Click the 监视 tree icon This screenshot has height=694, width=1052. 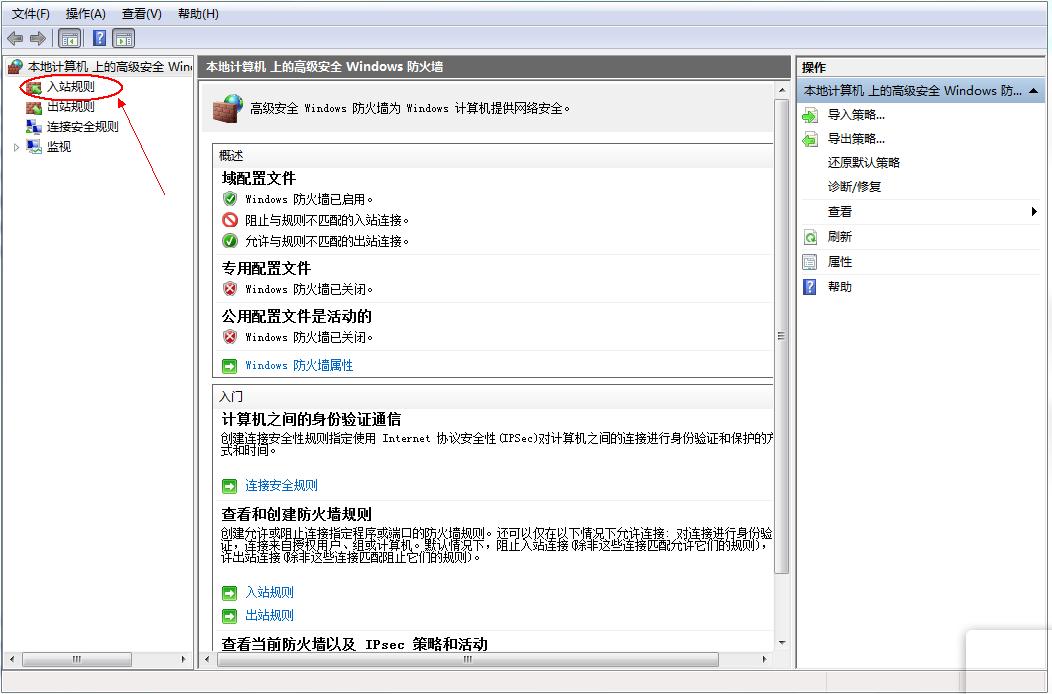(34, 146)
